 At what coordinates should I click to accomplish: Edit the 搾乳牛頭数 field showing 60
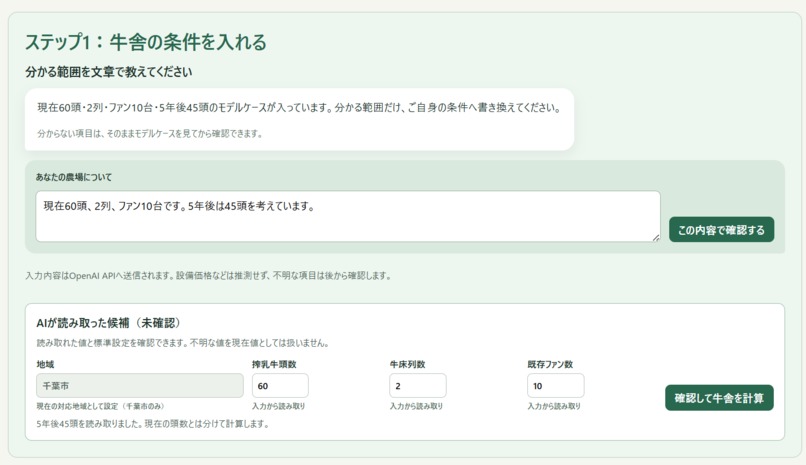click(x=280, y=385)
